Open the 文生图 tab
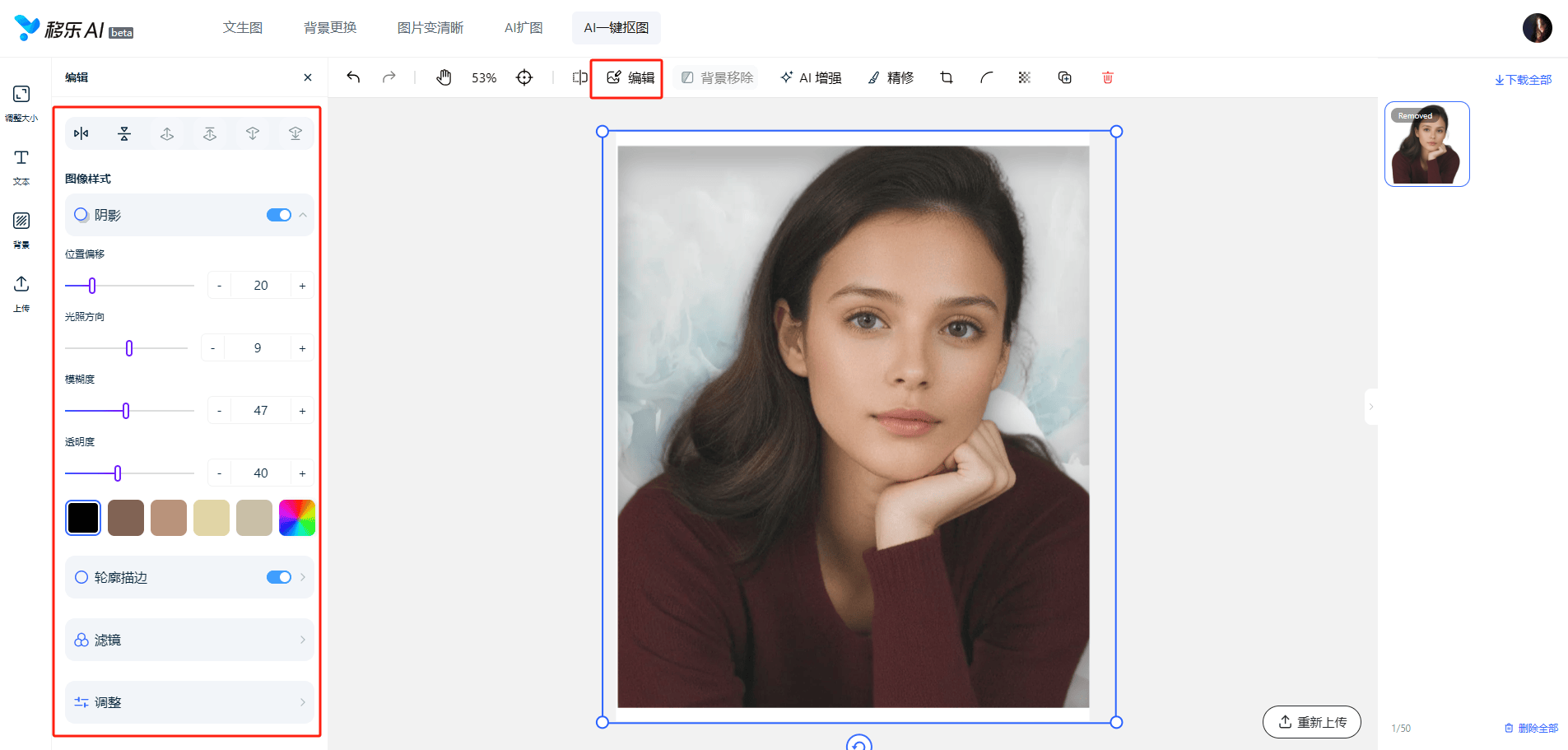The image size is (1568, 750). [x=243, y=28]
